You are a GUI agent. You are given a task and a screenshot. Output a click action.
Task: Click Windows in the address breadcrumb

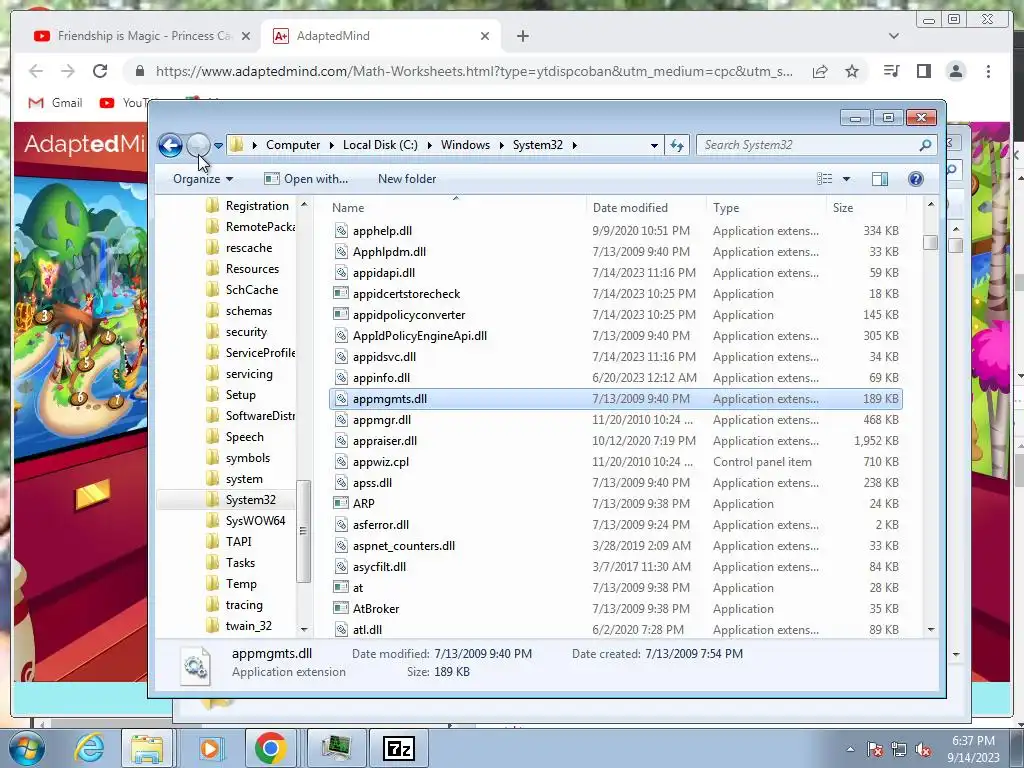[x=465, y=145]
